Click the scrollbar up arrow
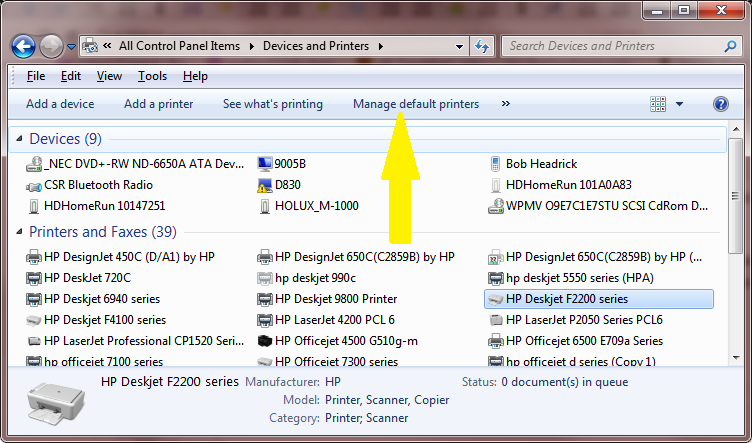The image size is (752, 443). [736, 130]
